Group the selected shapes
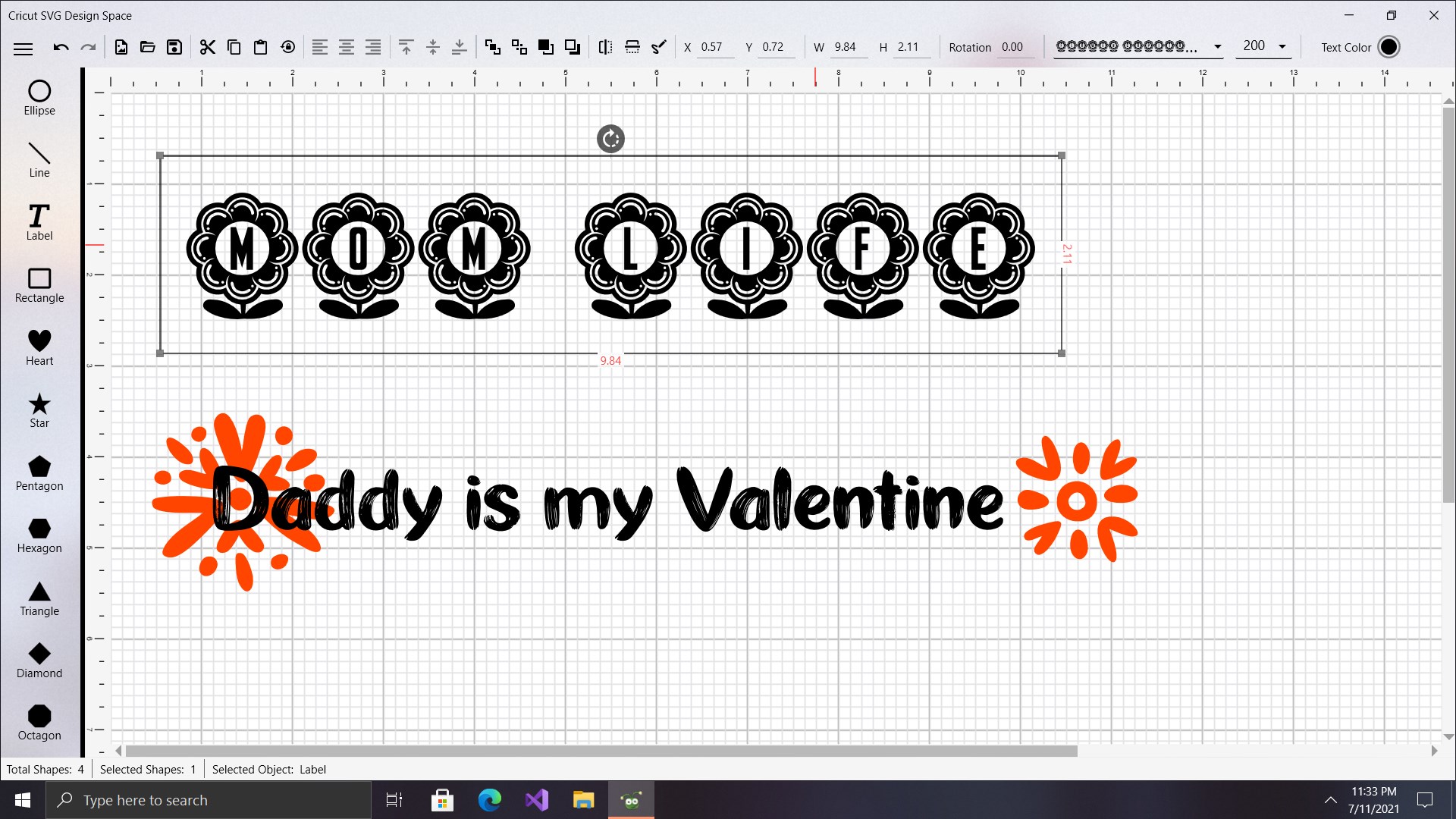This screenshot has width=1456, height=819. (x=493, y=47)
